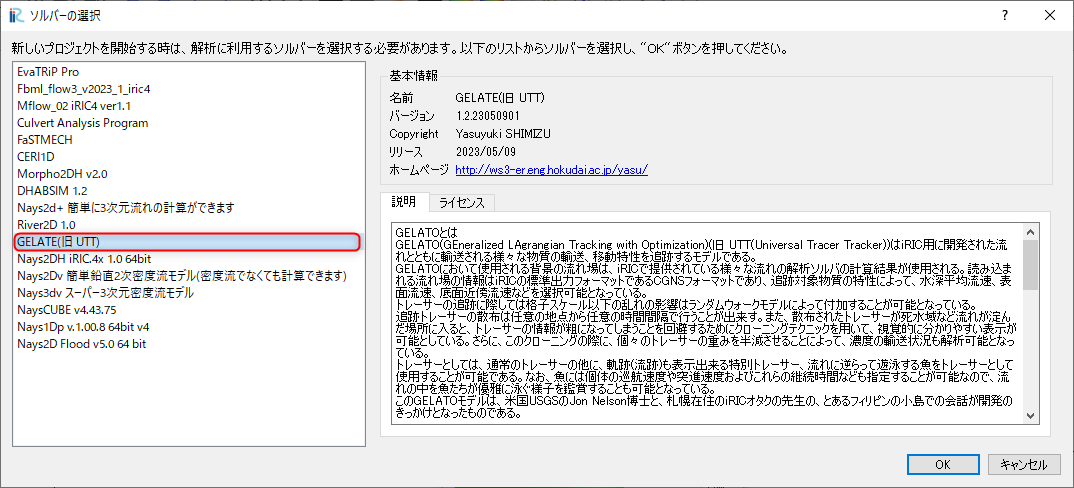
Task: Select Nays2d+ 簡単に3次元流れ solver
Action: click(188, 208)
